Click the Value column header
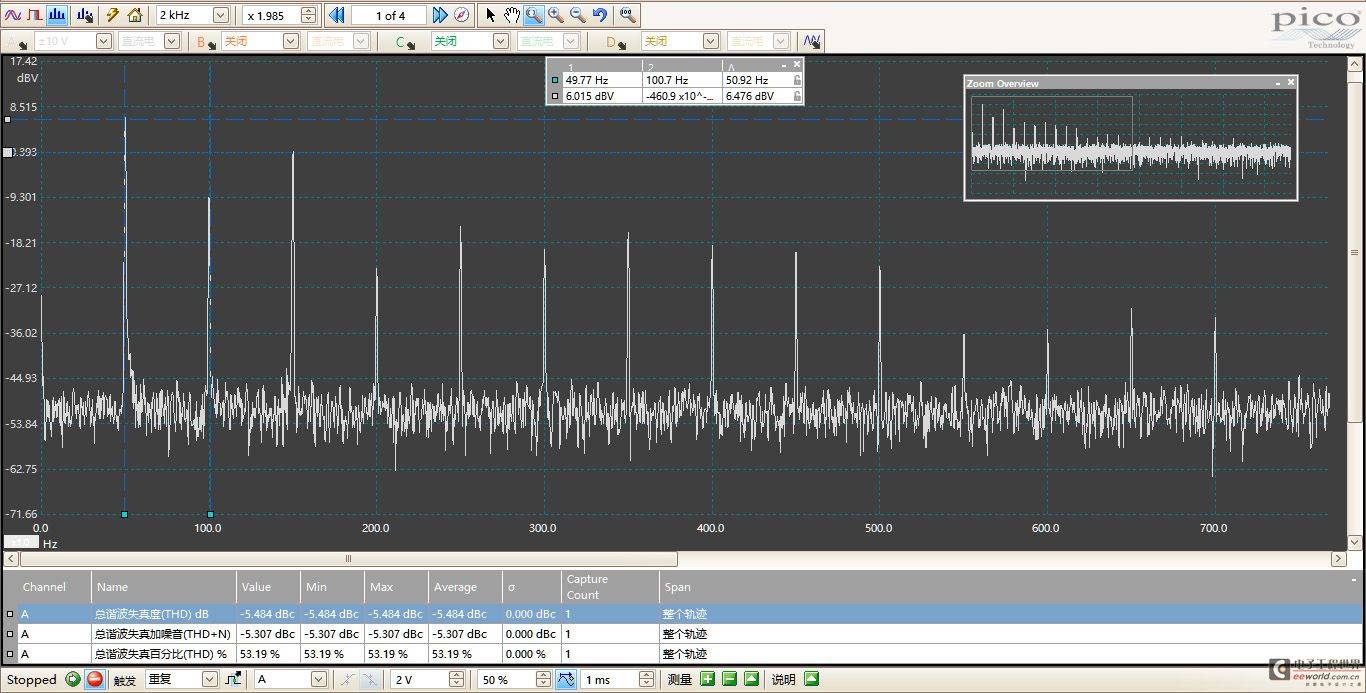The image size is (1366, 693). (x=269, y=587)
